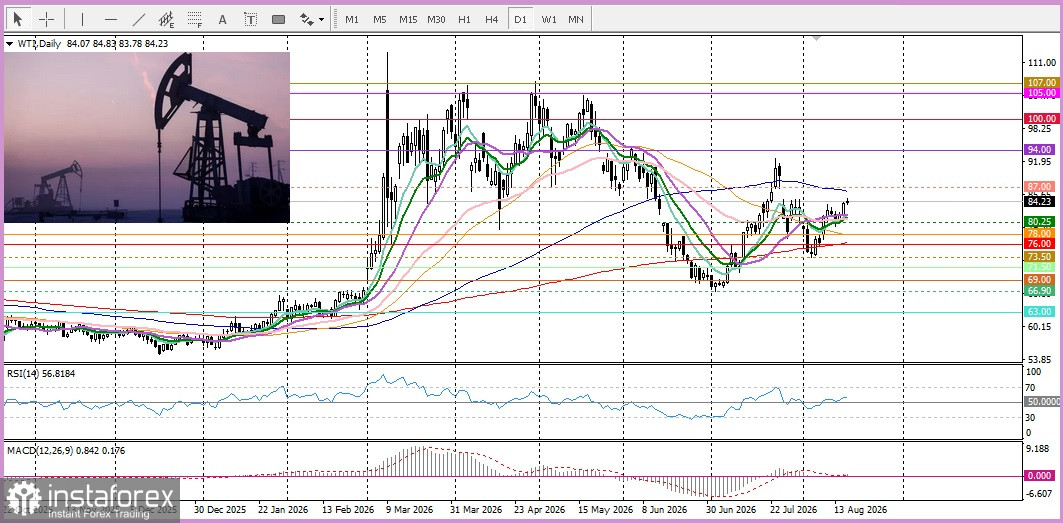Click the active D1 timeframe button
The image size is (1063, 523).
520,19
